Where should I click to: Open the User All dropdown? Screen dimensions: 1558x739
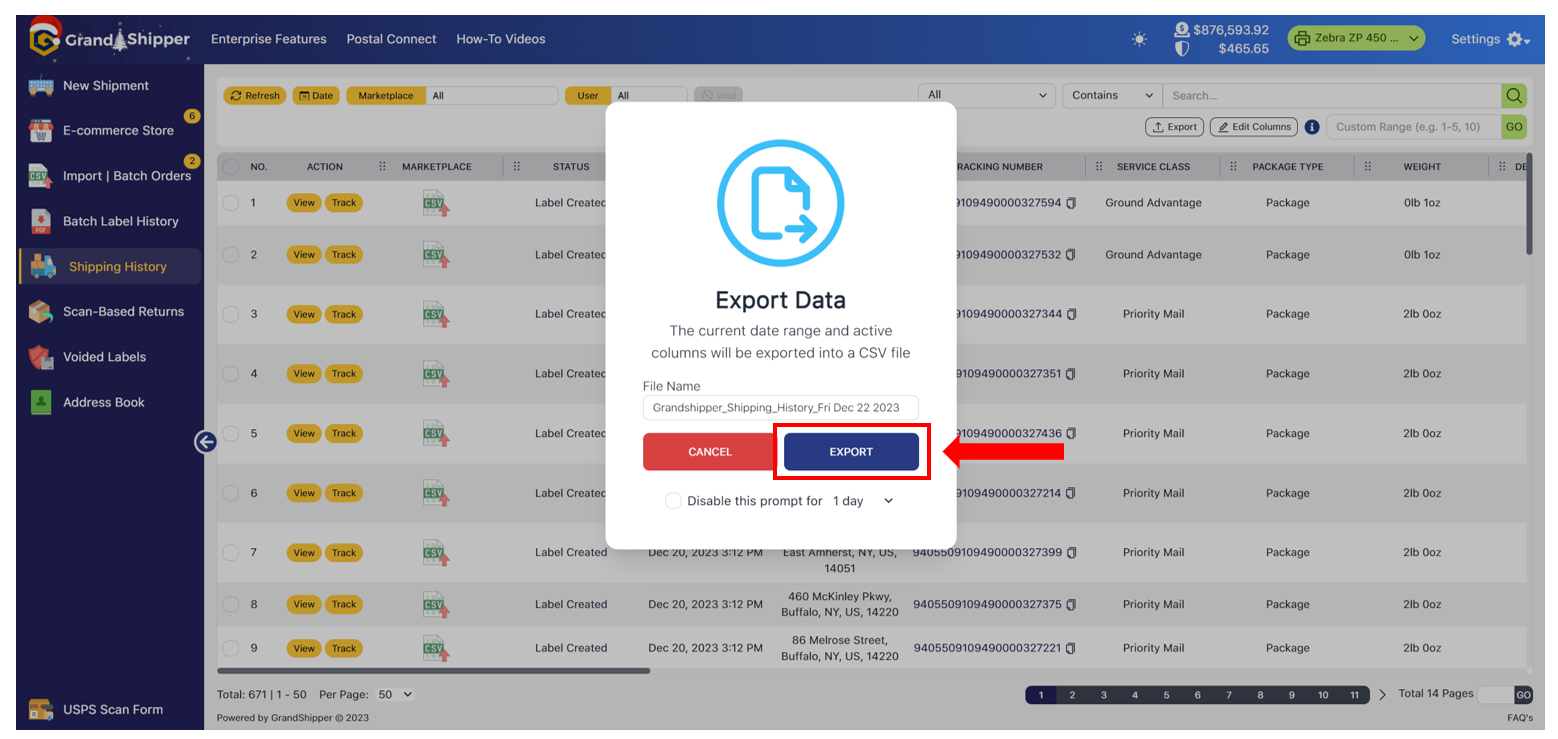(x=649, y=96)
